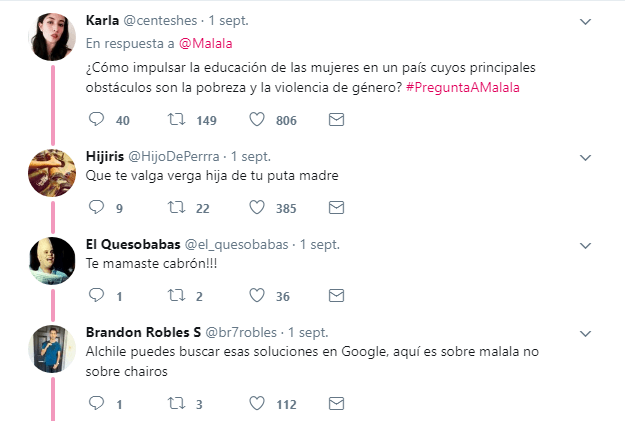Open the #PreguntaAMalala hashtag

463,88
